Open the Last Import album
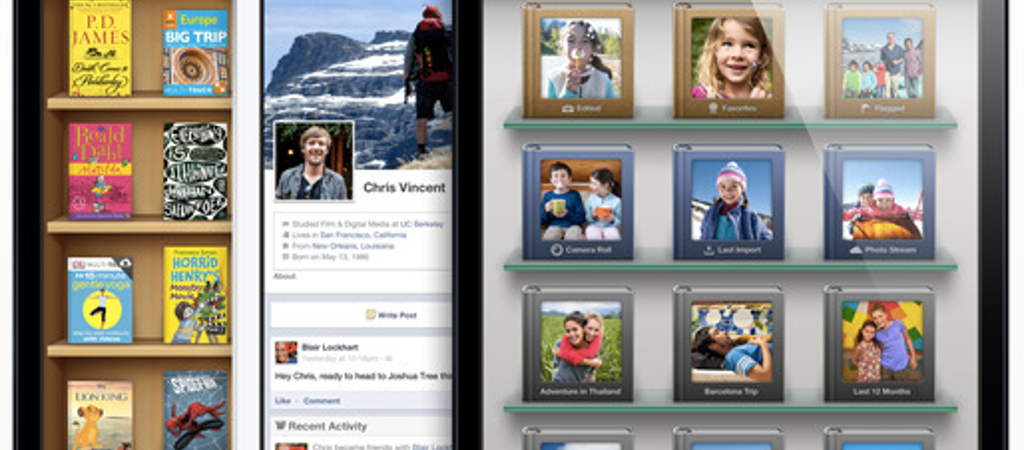Viewport: 1024px width, 450px height. click(x=729, y=202)
